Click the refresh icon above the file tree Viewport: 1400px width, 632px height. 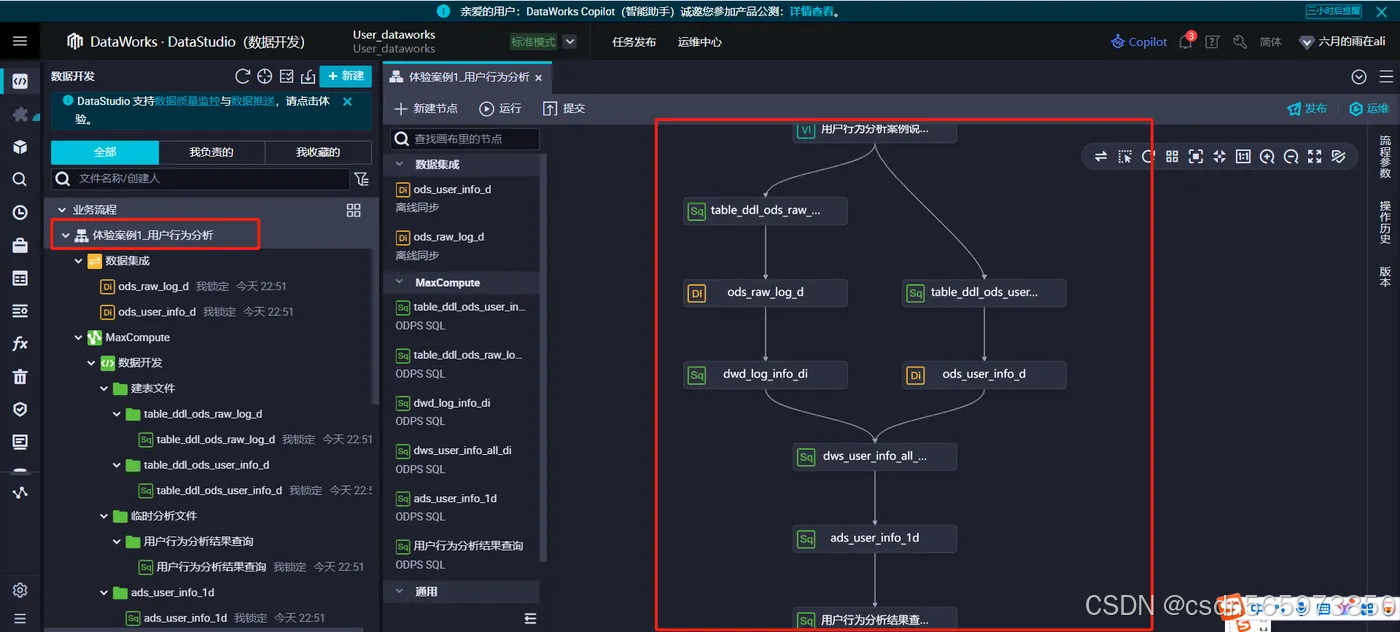point(242,76)
